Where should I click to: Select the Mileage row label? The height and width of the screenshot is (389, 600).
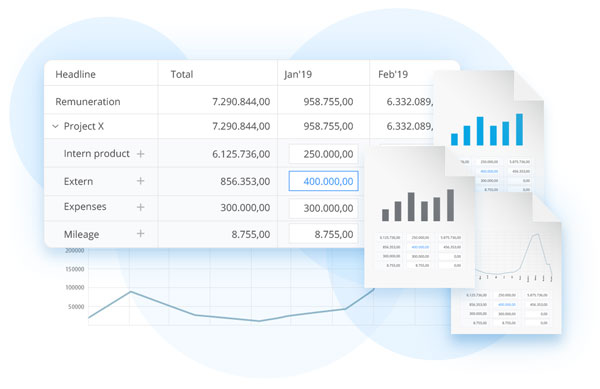point(81,234)
